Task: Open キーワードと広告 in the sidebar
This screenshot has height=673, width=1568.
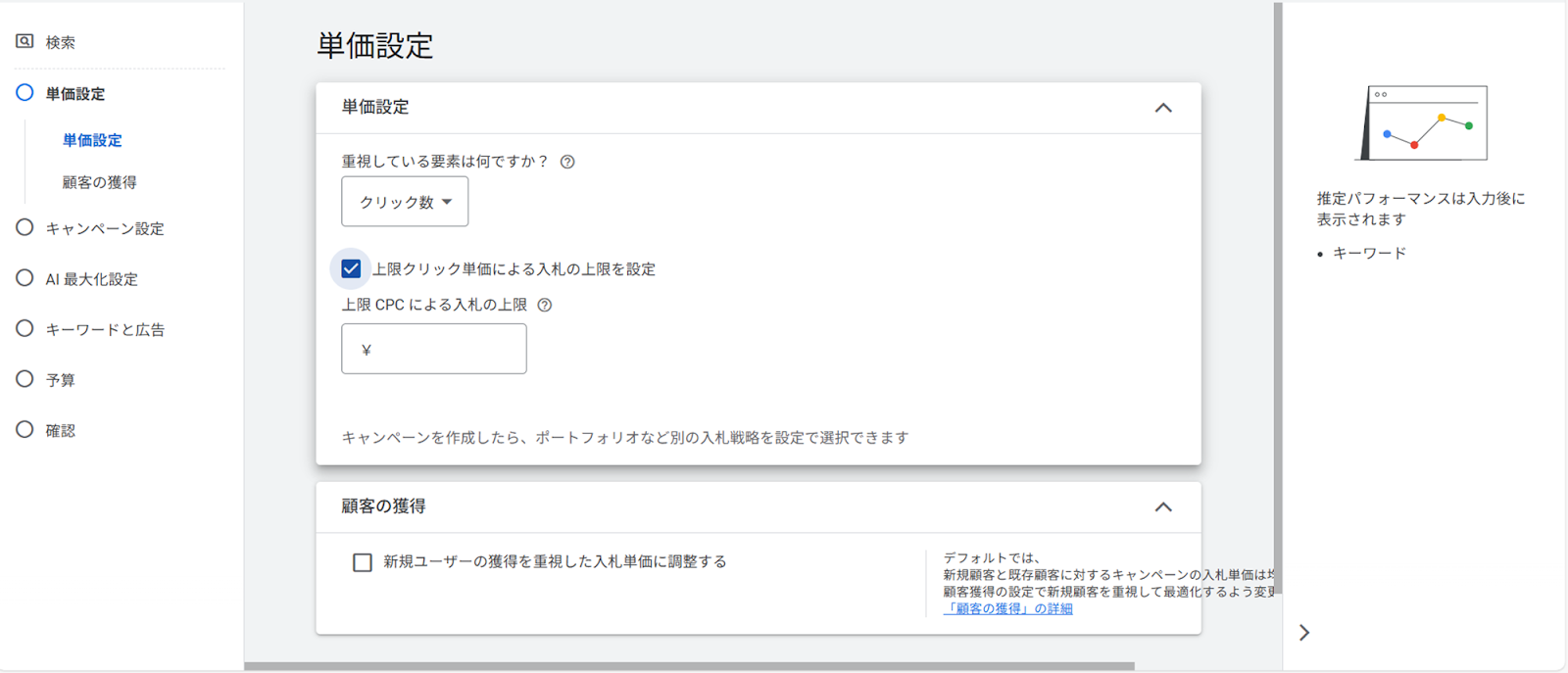Action: click(105, 329)
